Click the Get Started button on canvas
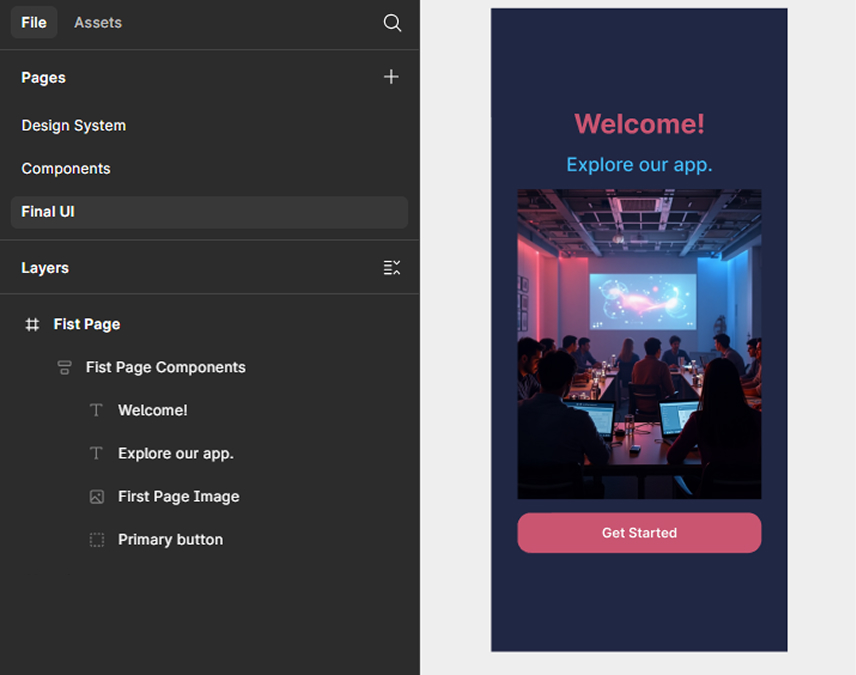Image resolution: width=856 pixels, height=675 pixels. (639, 532)
